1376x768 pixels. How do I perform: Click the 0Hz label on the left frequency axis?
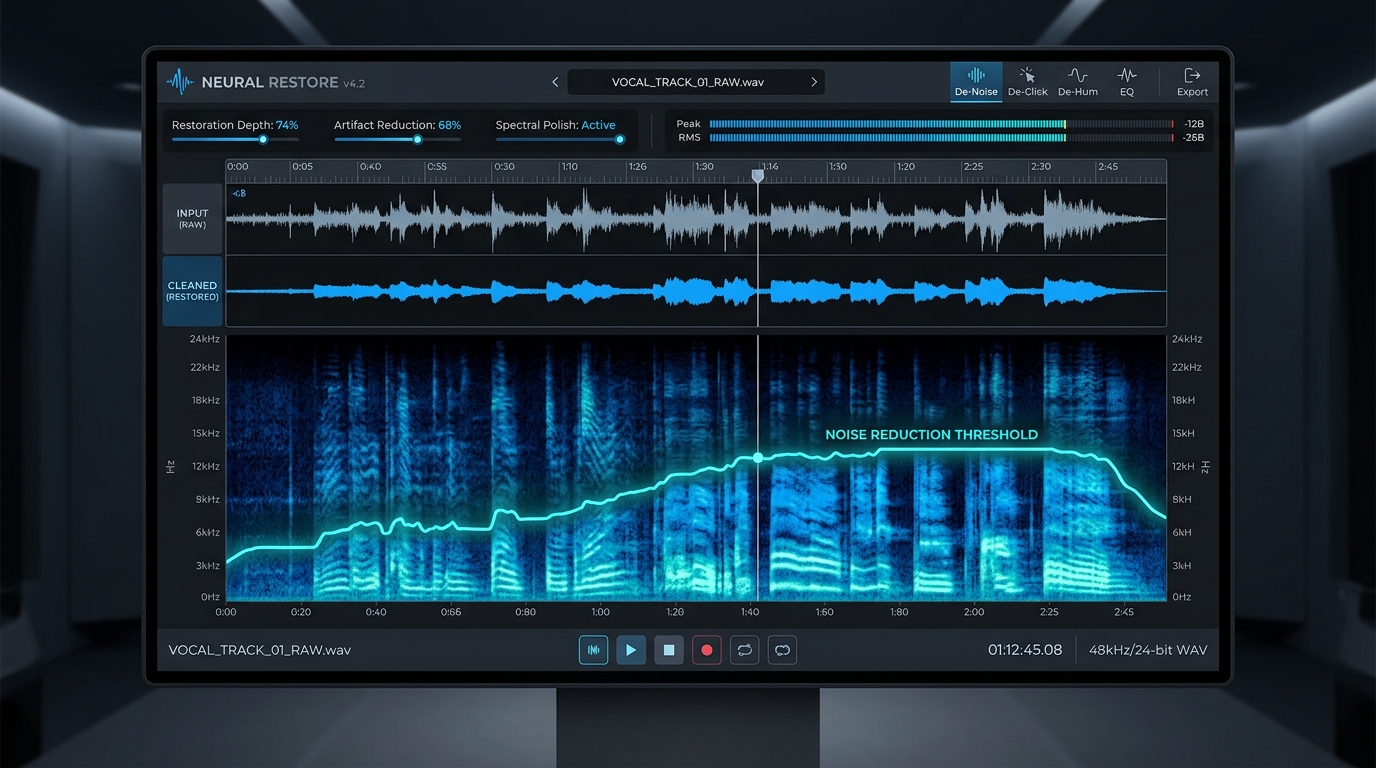click(x=210, y=597)
